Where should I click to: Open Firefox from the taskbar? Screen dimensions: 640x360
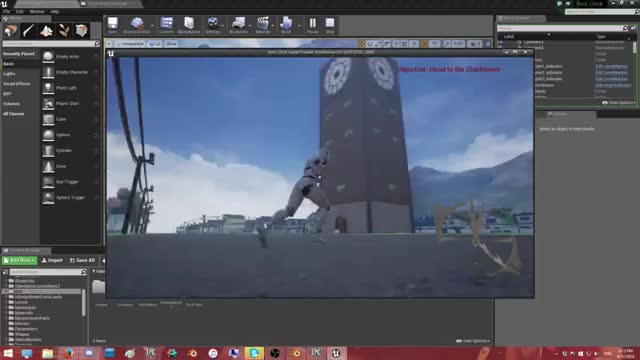(68, 353)
